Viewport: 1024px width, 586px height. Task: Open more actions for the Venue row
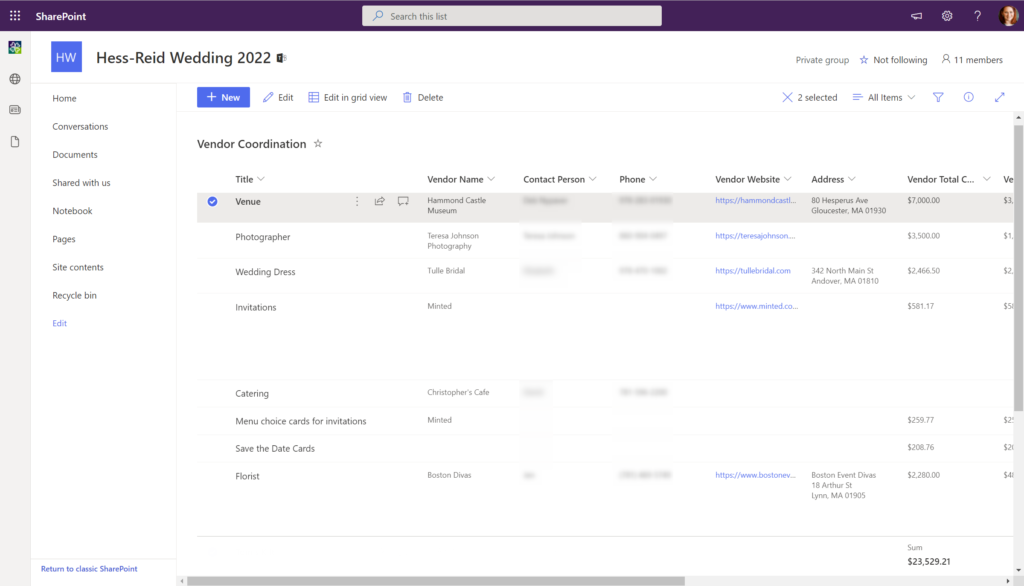(357, 201)
